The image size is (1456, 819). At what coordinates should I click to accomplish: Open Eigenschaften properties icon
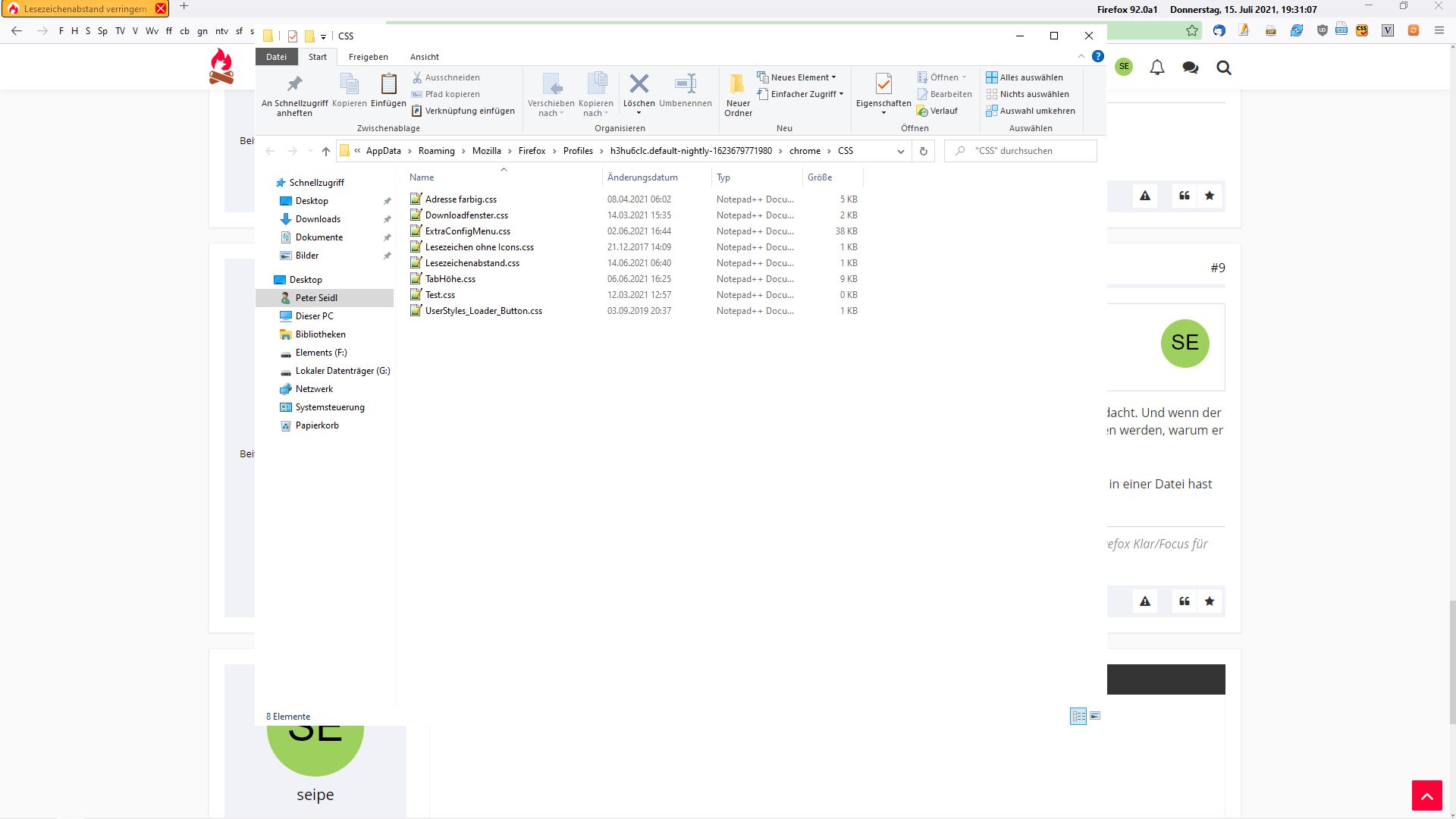[x=883, y=84]
